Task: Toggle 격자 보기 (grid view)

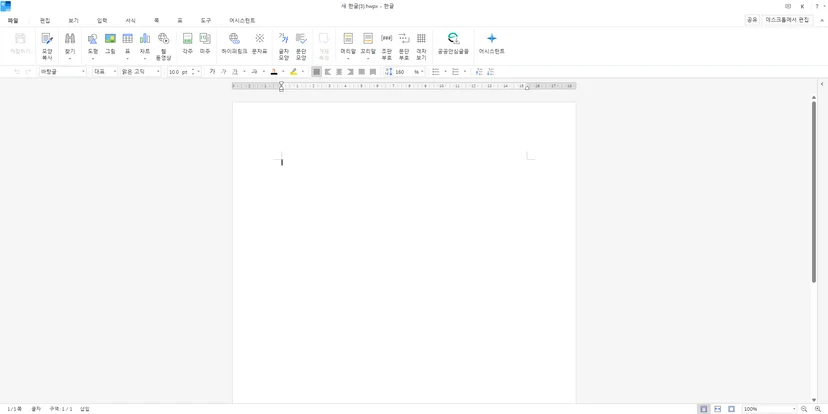Action: tap(421, 46)
